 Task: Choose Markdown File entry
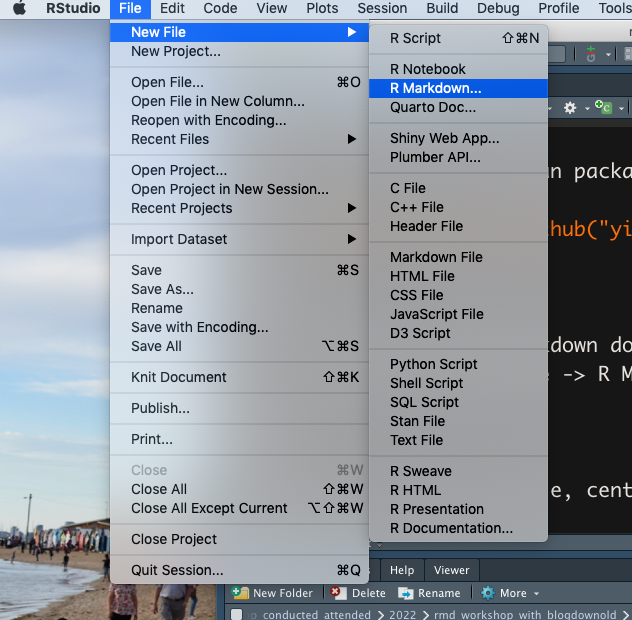(x=458, y=257)
